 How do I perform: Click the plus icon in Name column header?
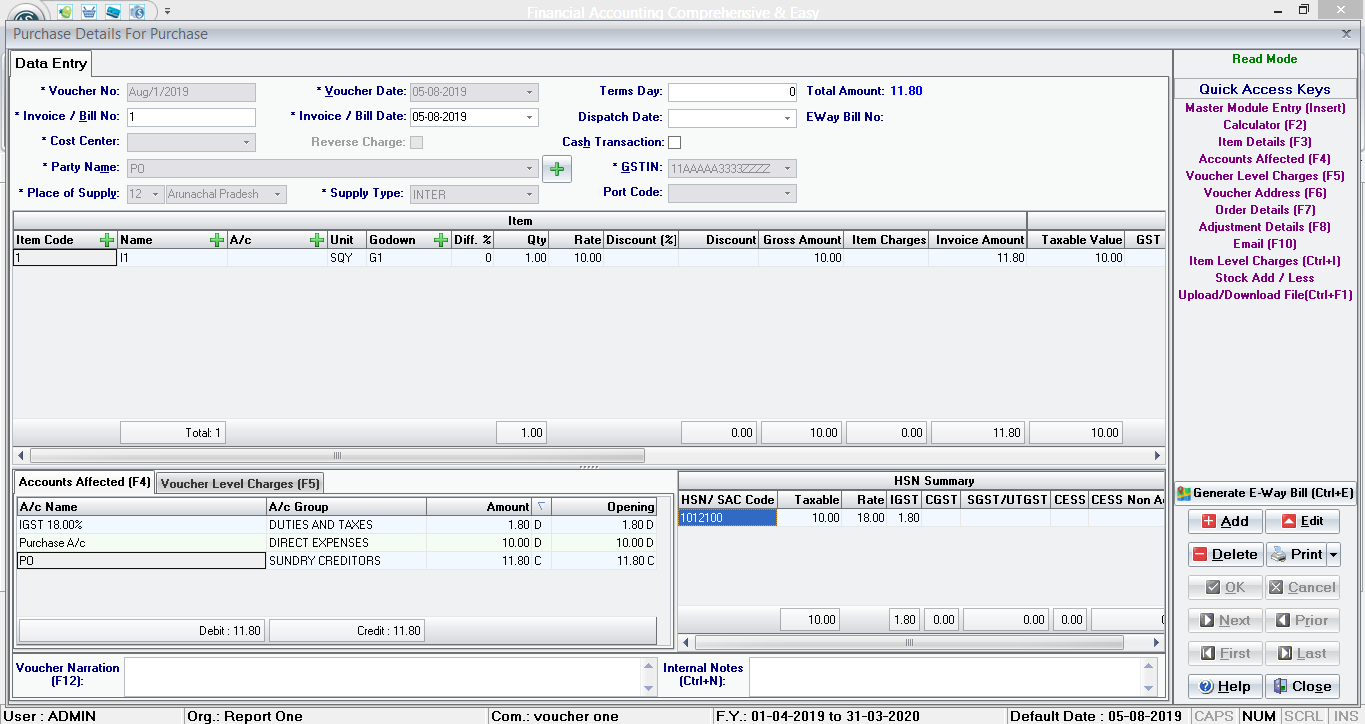pyautogui.click(x=217, y=240)
